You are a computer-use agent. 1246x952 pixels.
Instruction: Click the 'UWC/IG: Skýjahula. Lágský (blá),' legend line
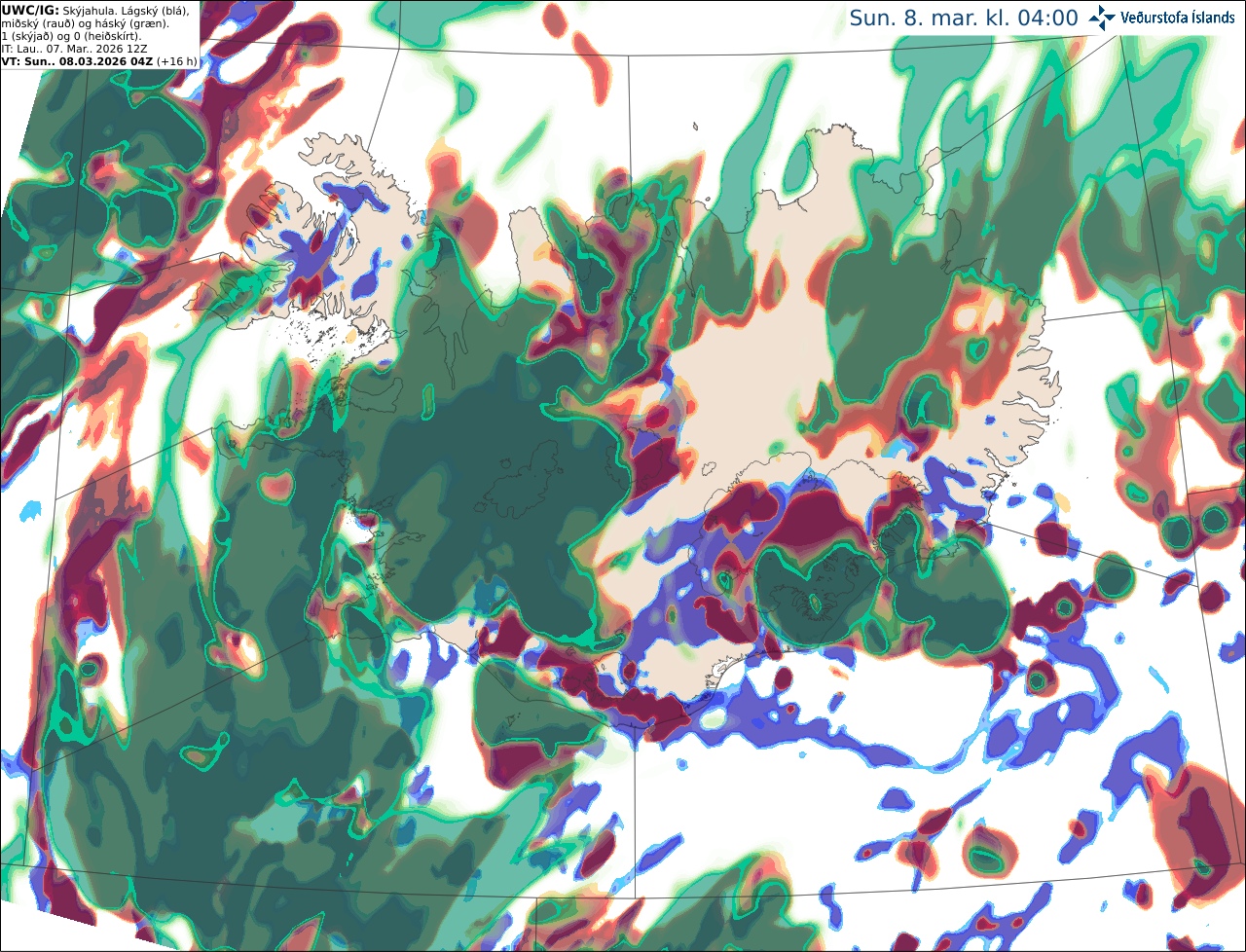(x=95, y=10)
